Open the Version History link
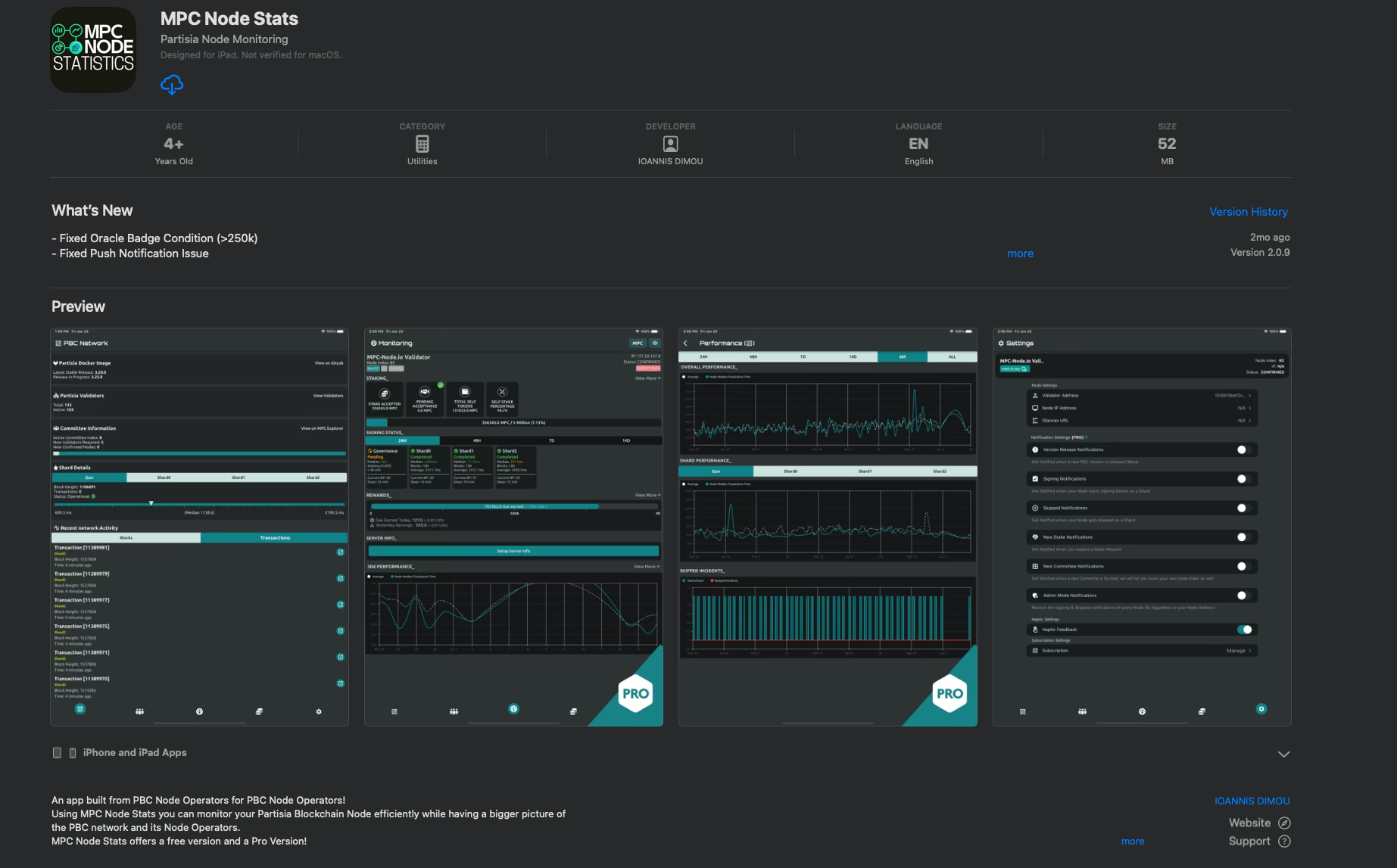The height and width of the screenshot is (868, 1397). pyautogui.click(x=1248, y=211)
